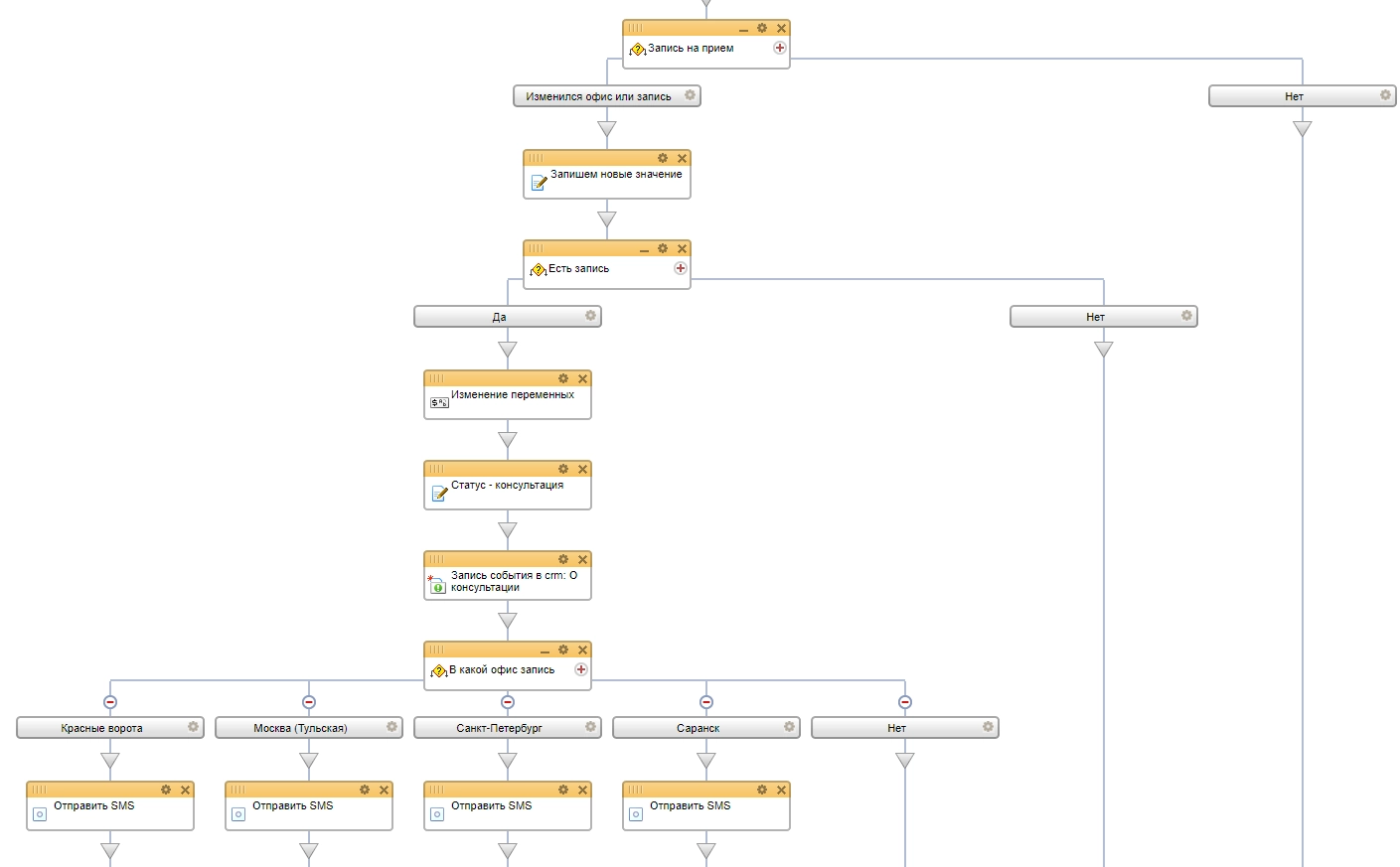
Task: Add a branch to "В какой офис запись"
Action: (581, 669)
